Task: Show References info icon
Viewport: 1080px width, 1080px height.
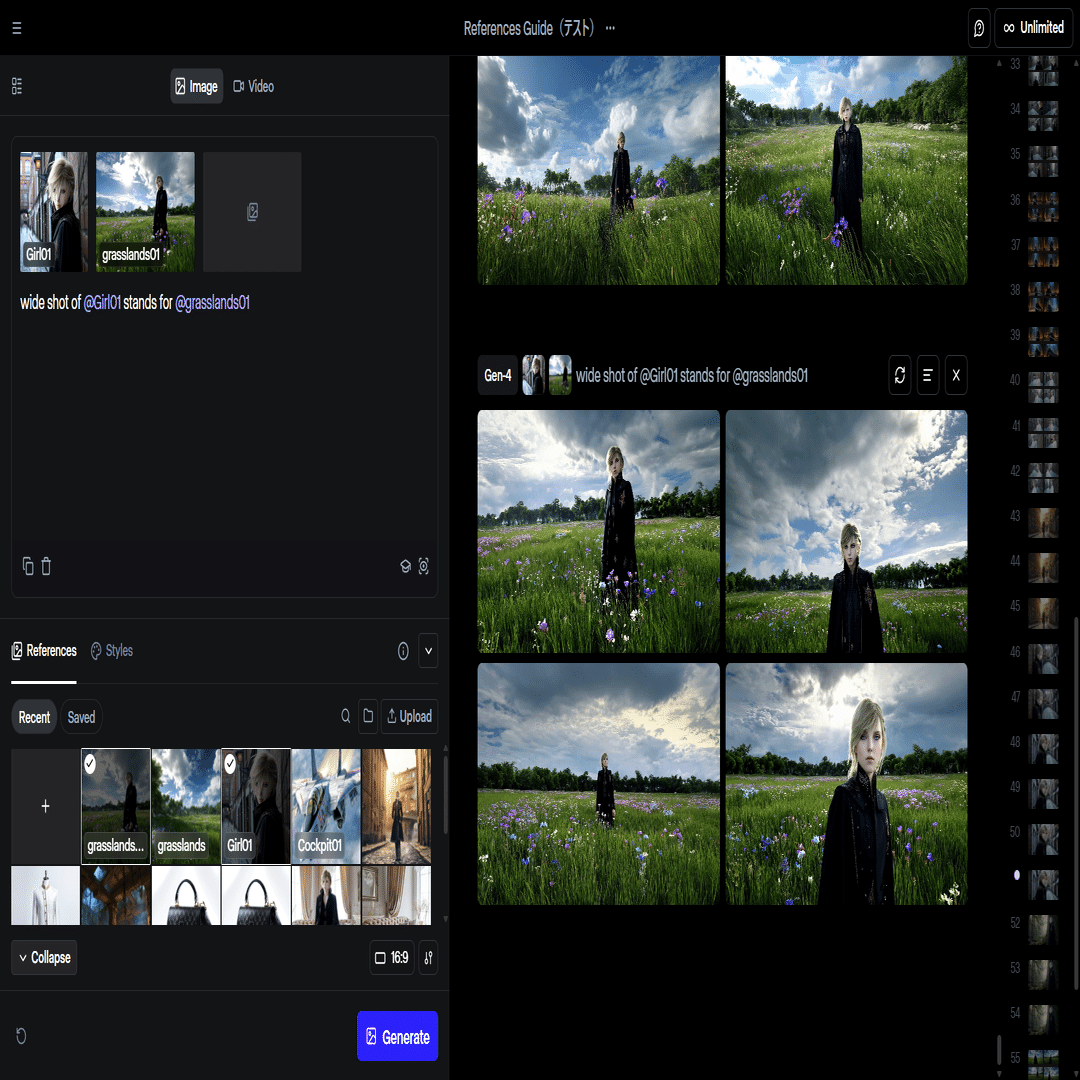Action: pos(403,651)
